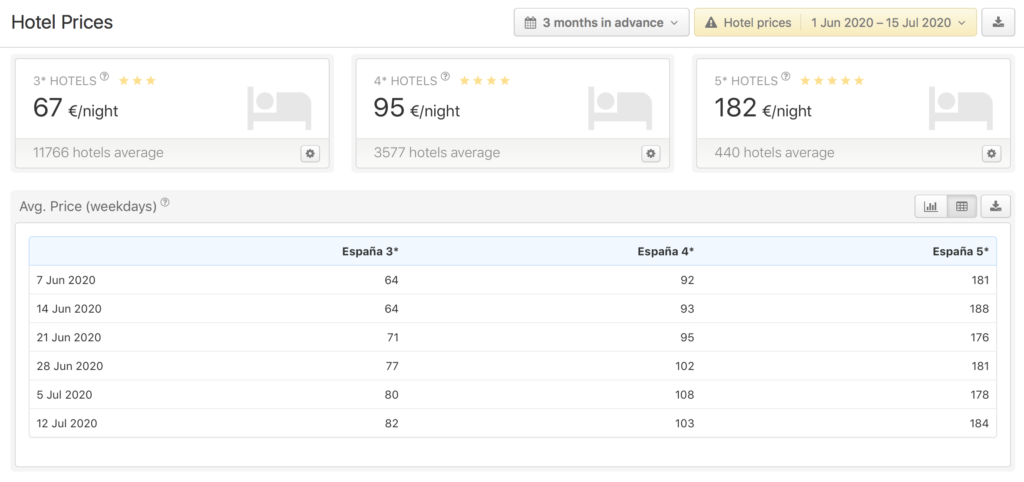
Task: Click the España 3* column header
Action: [x=370, y=251]
